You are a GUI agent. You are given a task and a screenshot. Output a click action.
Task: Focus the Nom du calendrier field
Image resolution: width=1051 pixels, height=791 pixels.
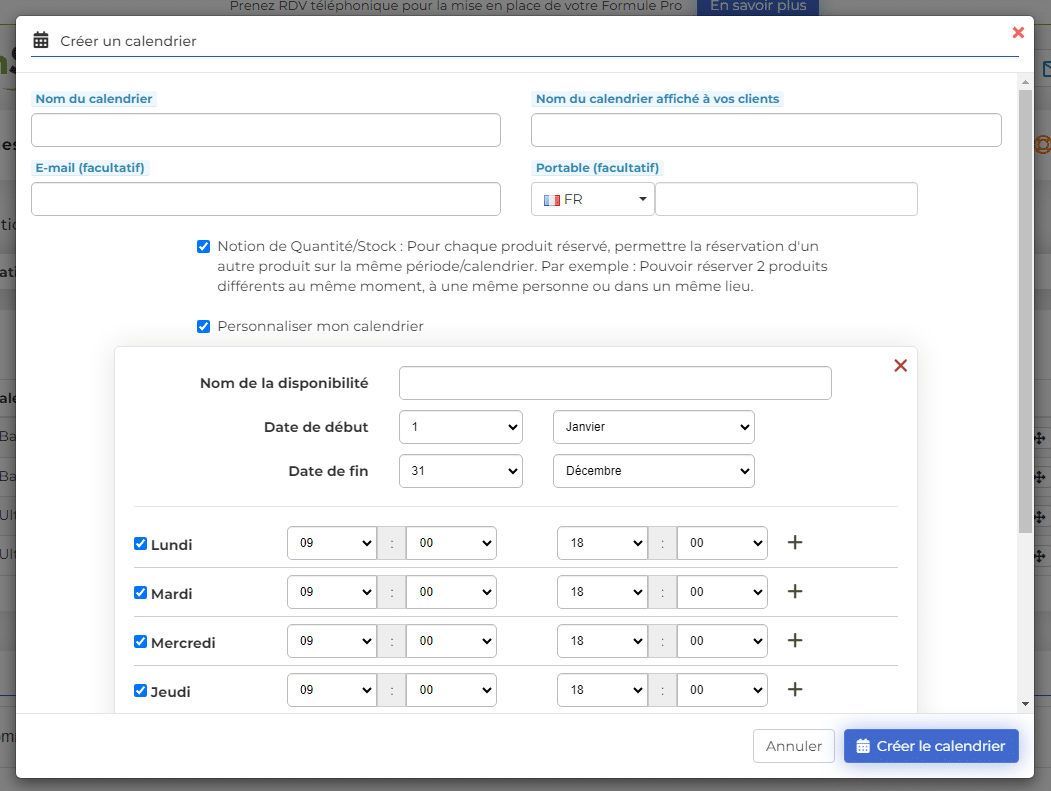coord(265,130)
